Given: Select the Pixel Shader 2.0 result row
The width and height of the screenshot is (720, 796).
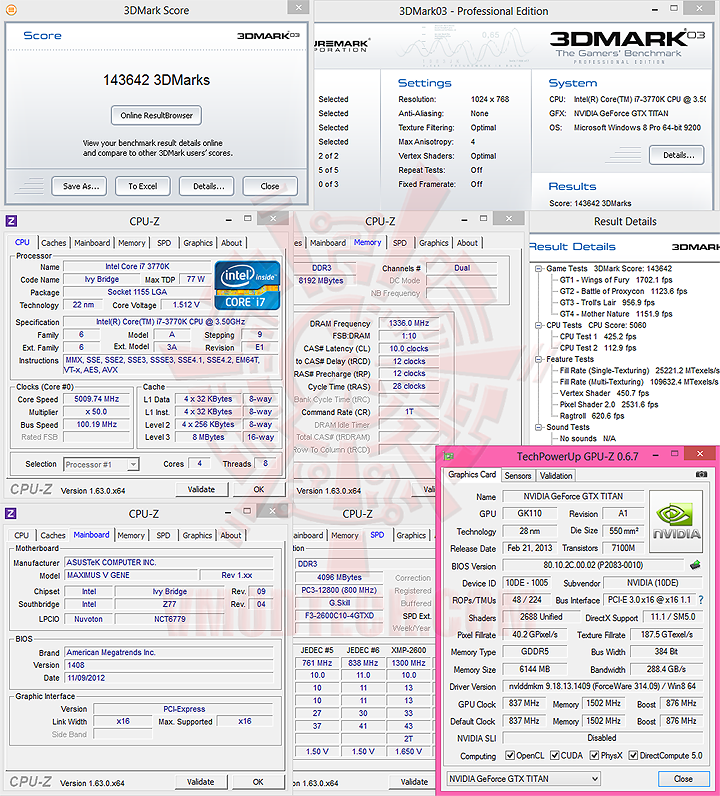Looking at the screenshot, I should pos(609,404).
